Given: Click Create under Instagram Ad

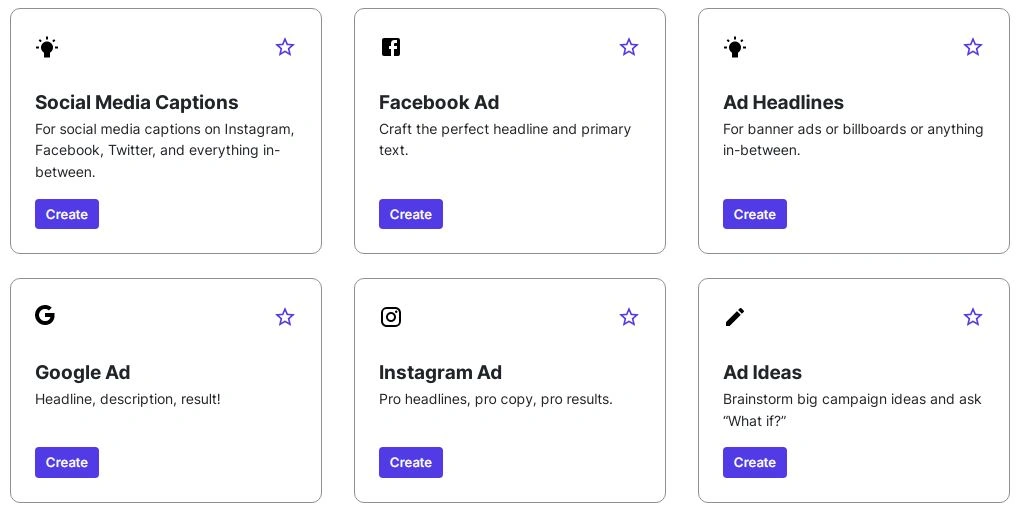Looking at the screenshot, I should pos(411,463).
